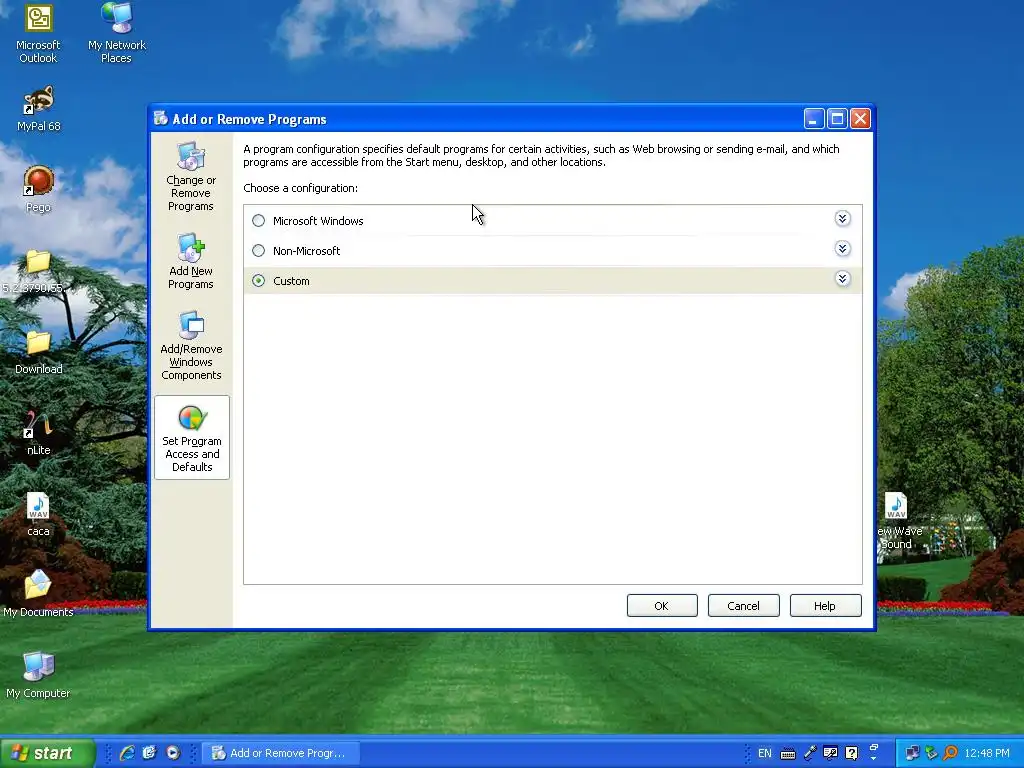Screen dimensions: 1024x768
Task: Open the language bar options arrow
Action: click(x=874, y=758)
